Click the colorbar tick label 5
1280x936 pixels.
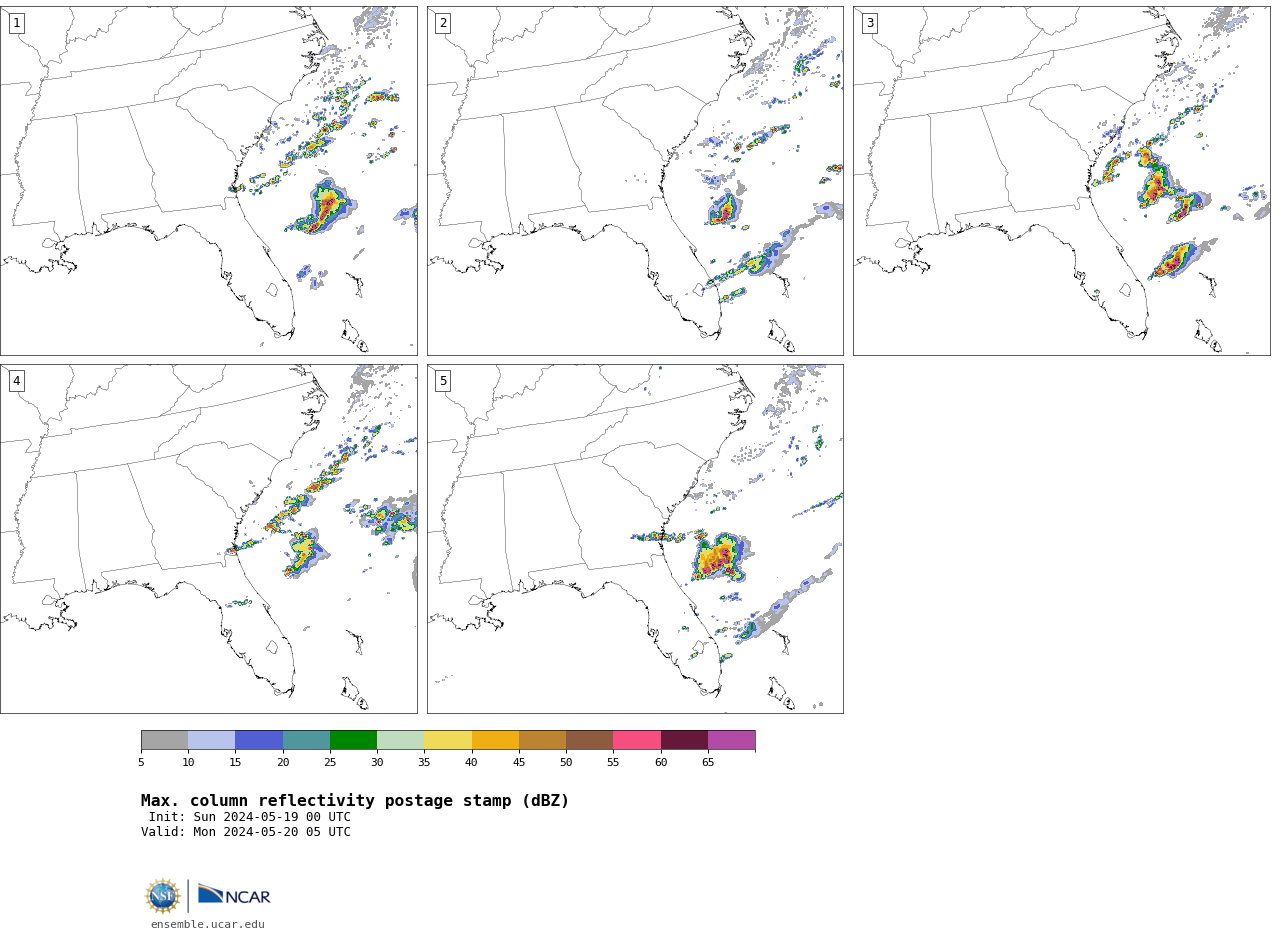click(141, 763)
